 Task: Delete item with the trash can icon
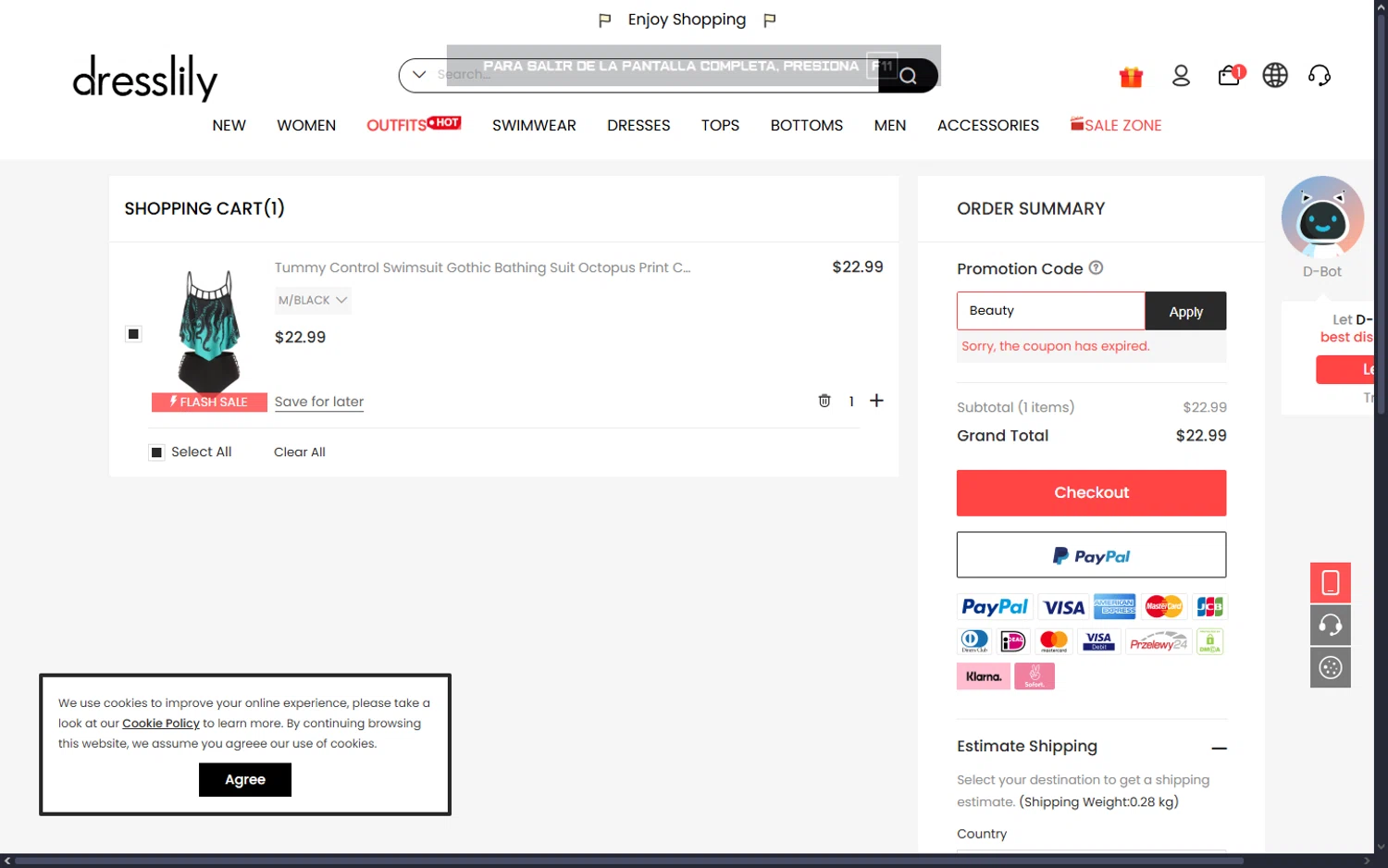point(824,401)
